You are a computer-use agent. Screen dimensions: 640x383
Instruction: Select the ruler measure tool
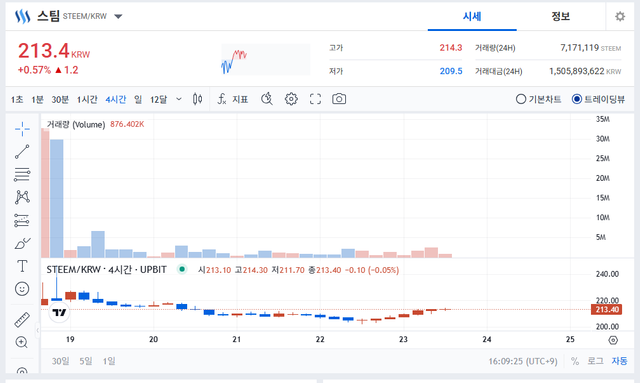(x=22, y=320)
